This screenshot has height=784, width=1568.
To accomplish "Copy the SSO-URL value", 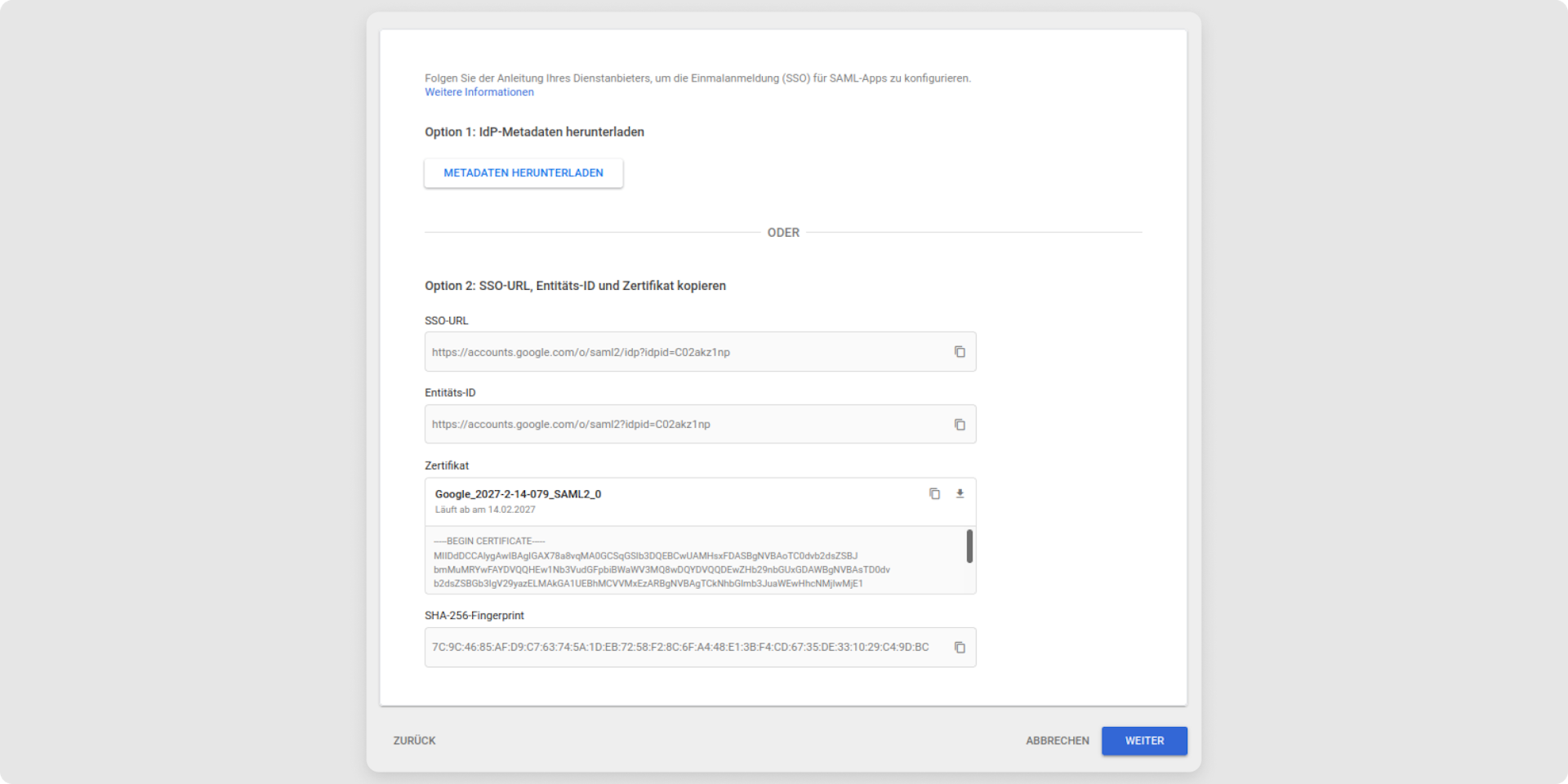I will [960, 352].
